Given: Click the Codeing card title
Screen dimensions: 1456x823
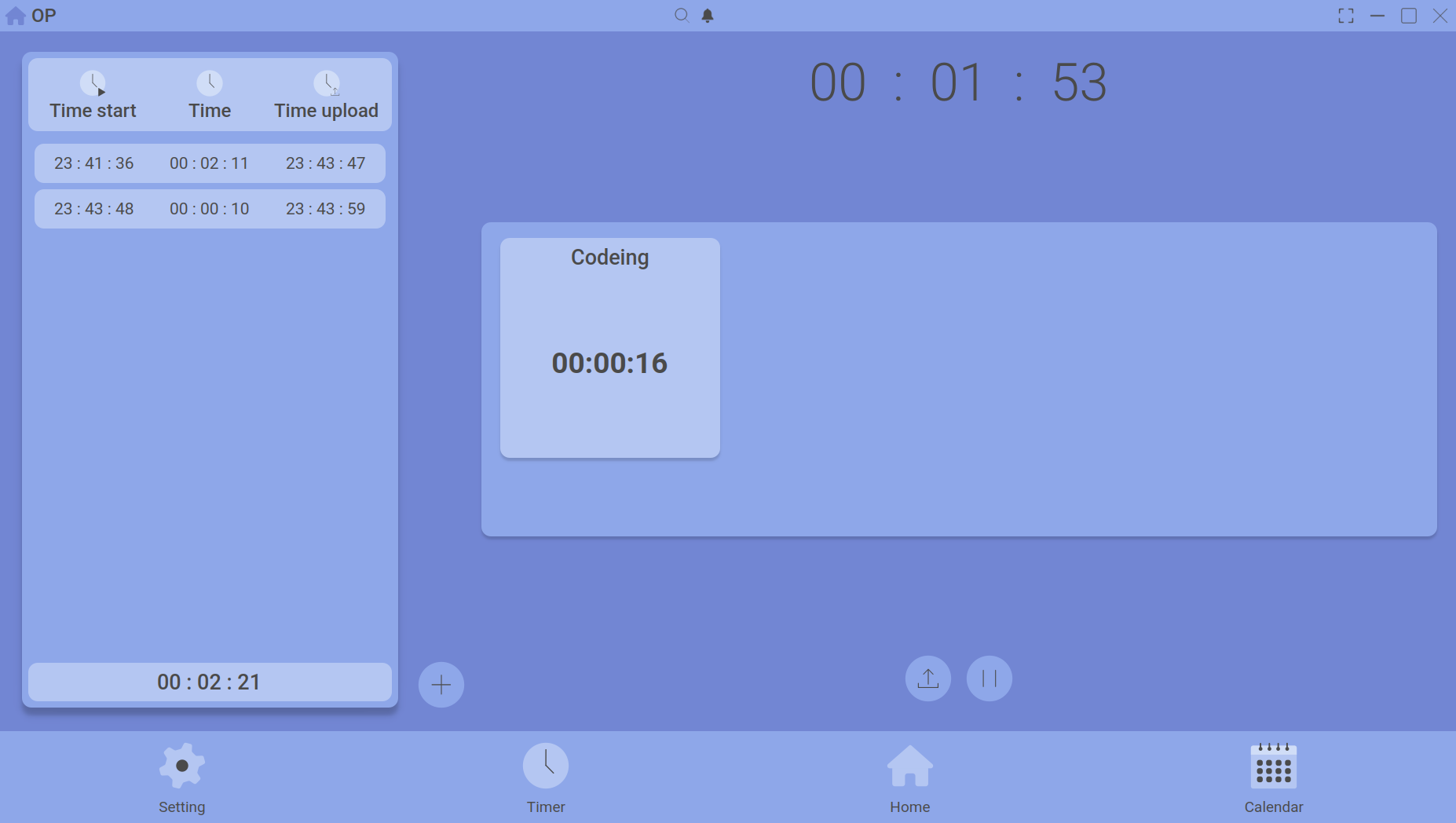Looking at the screenshot, I should (610, 258).
